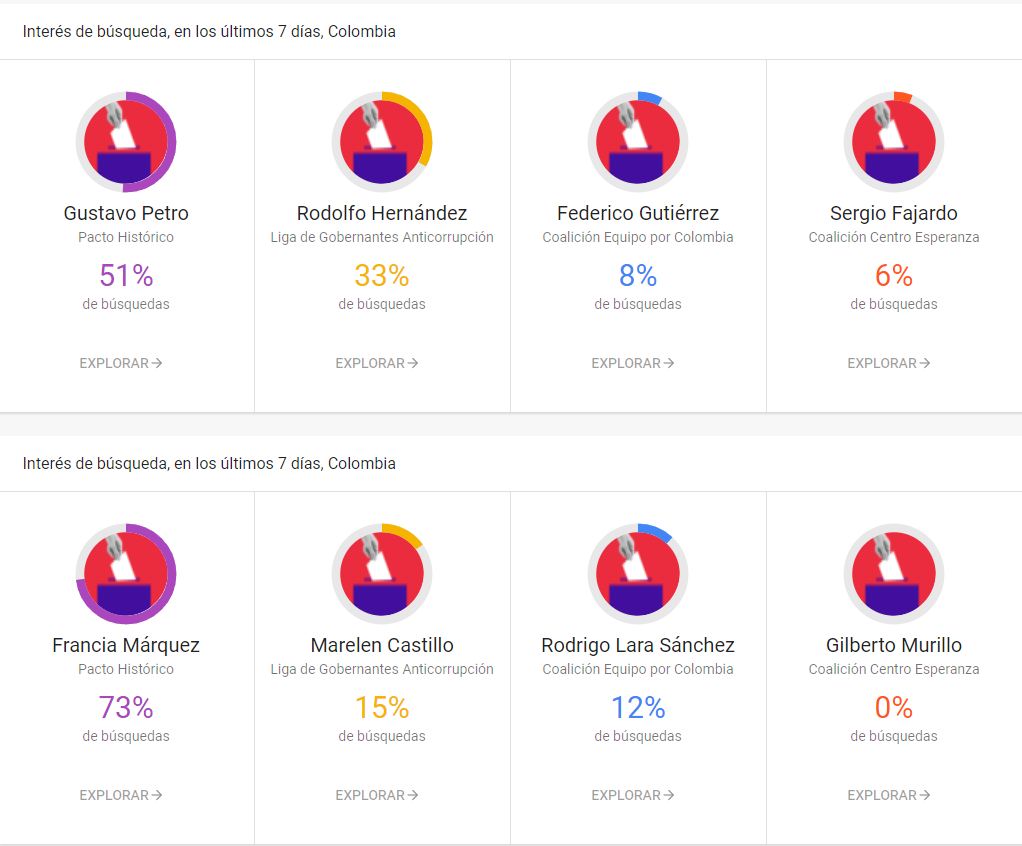1022x846 pixels.
Task: Open EXPLORAR link under Rodolfo Hernández
Action: pos(377,363)
